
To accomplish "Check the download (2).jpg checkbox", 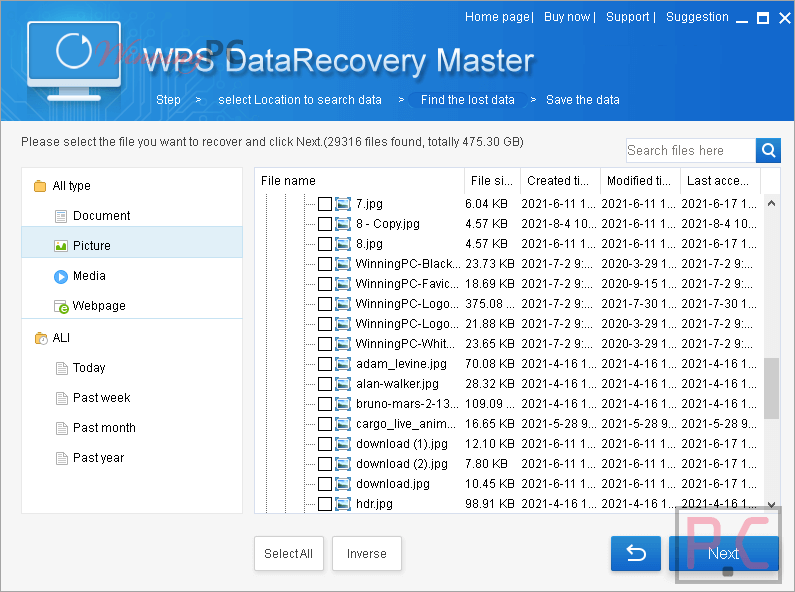I will tap(325, 464).
